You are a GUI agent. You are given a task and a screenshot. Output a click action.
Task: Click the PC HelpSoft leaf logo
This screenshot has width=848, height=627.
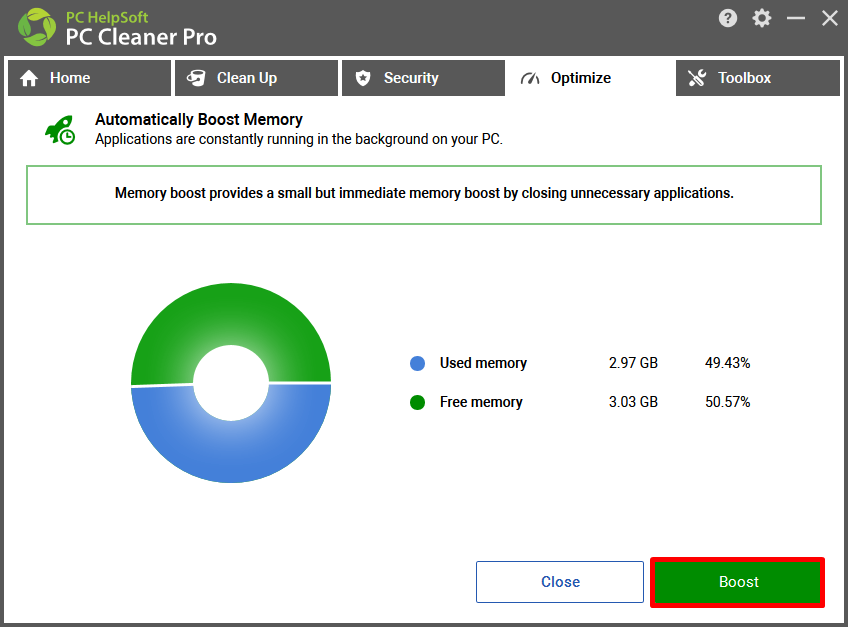click(37, 27)
